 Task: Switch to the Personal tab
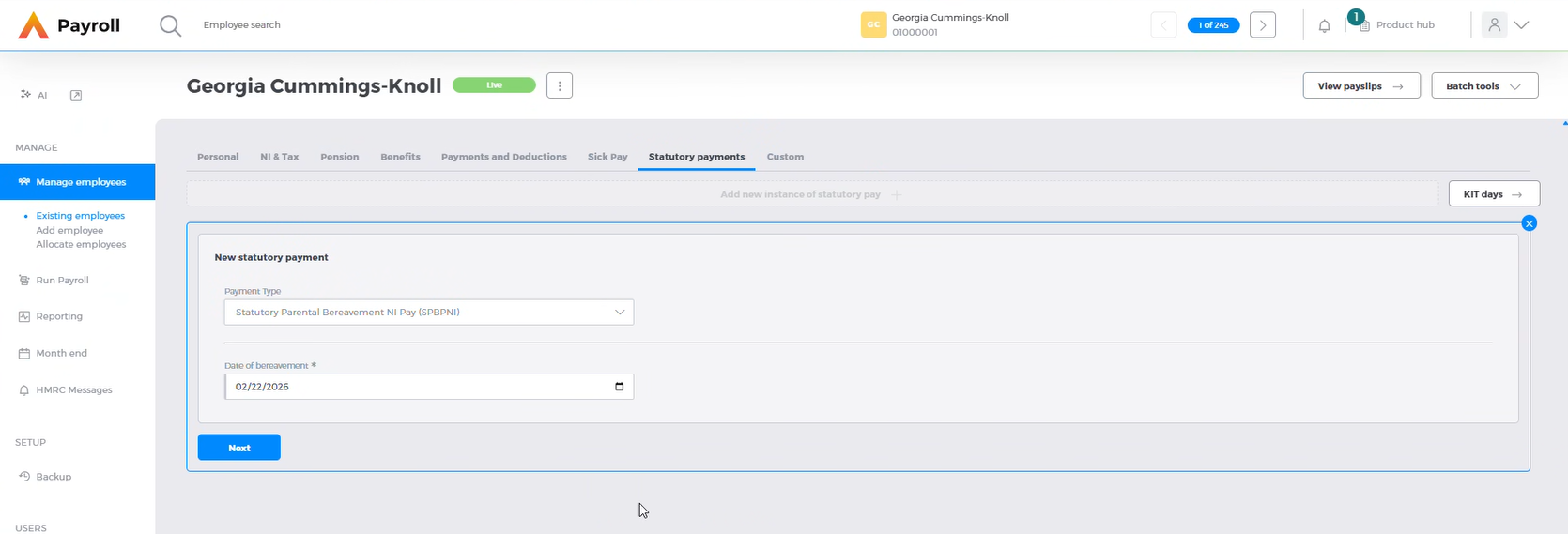(218, 157)
